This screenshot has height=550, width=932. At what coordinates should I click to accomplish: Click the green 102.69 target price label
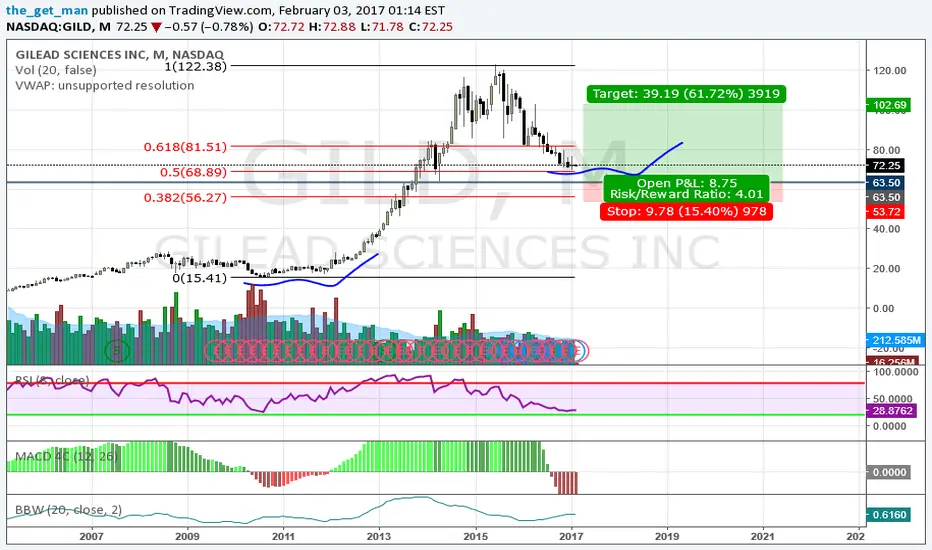887,105
